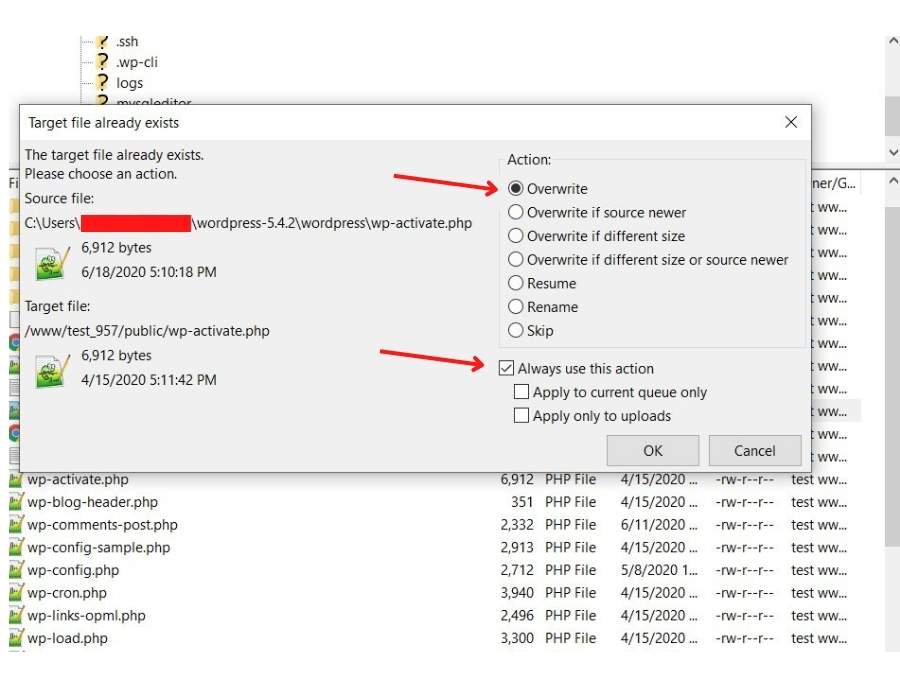Click the 3,300 size of wp-load.php
Viewport: 900px width, 700px height.
click(x=517, y=638)
